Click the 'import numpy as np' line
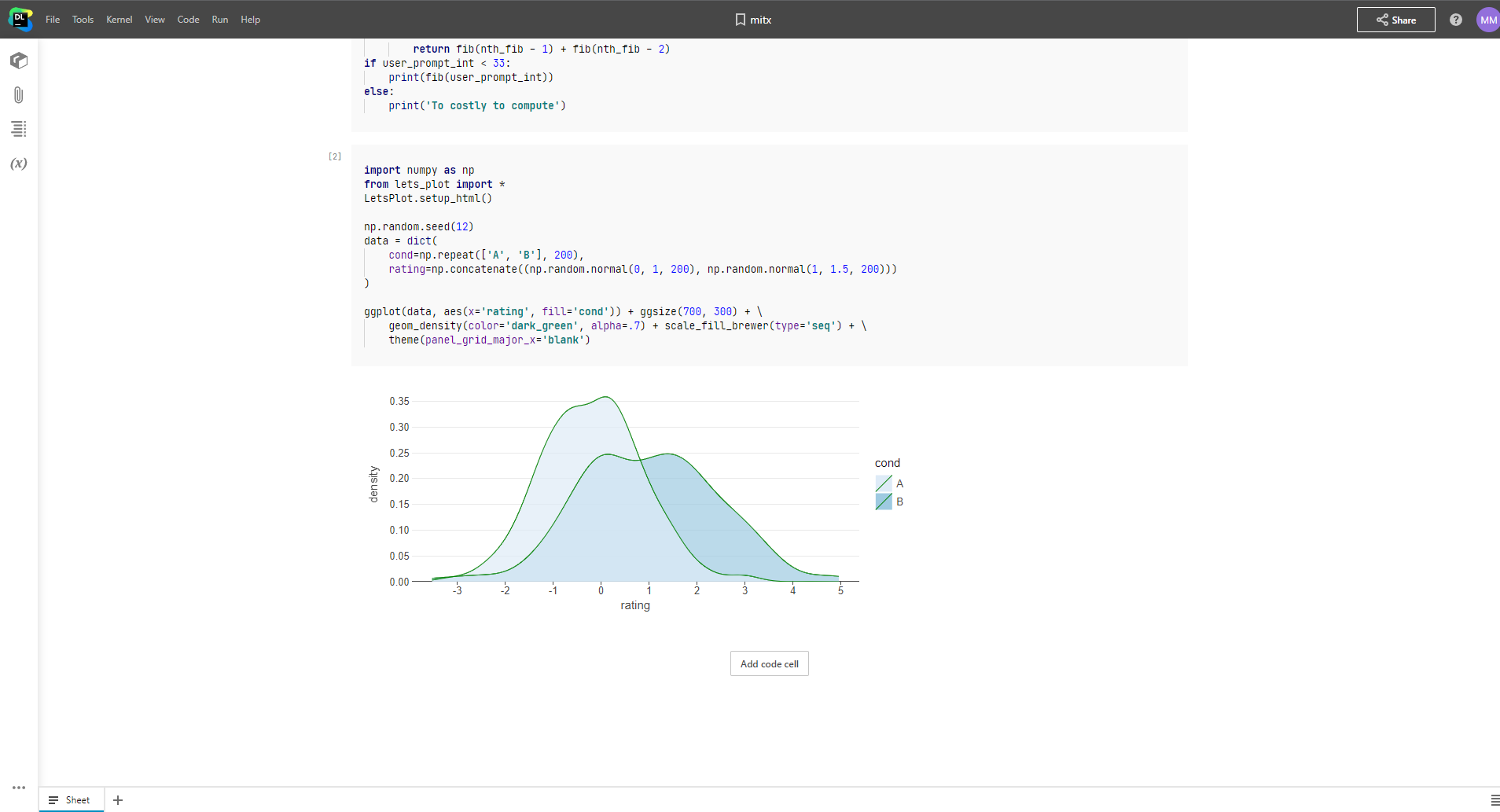The width and height of the screenshot is (1500, 812). pos(419,170)
